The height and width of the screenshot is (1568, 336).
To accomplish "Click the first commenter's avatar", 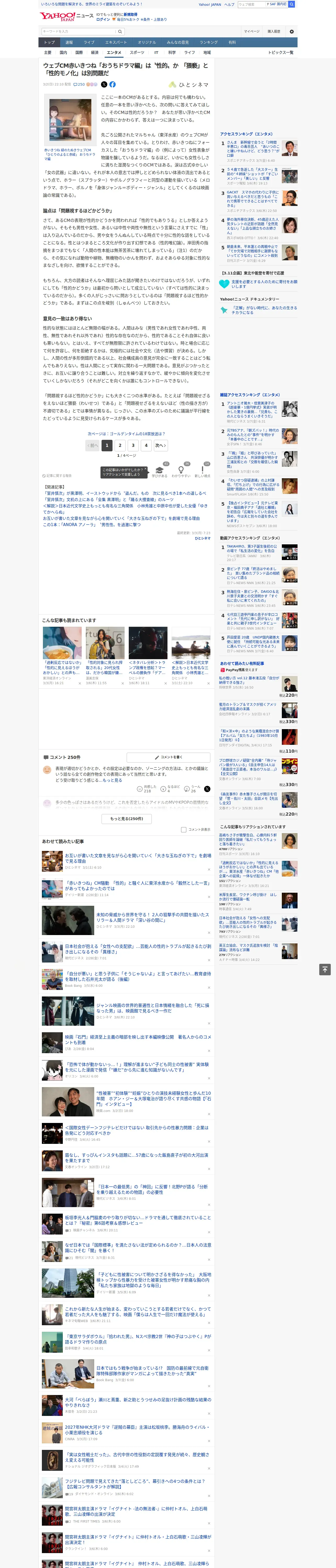I will pos(47,770).
